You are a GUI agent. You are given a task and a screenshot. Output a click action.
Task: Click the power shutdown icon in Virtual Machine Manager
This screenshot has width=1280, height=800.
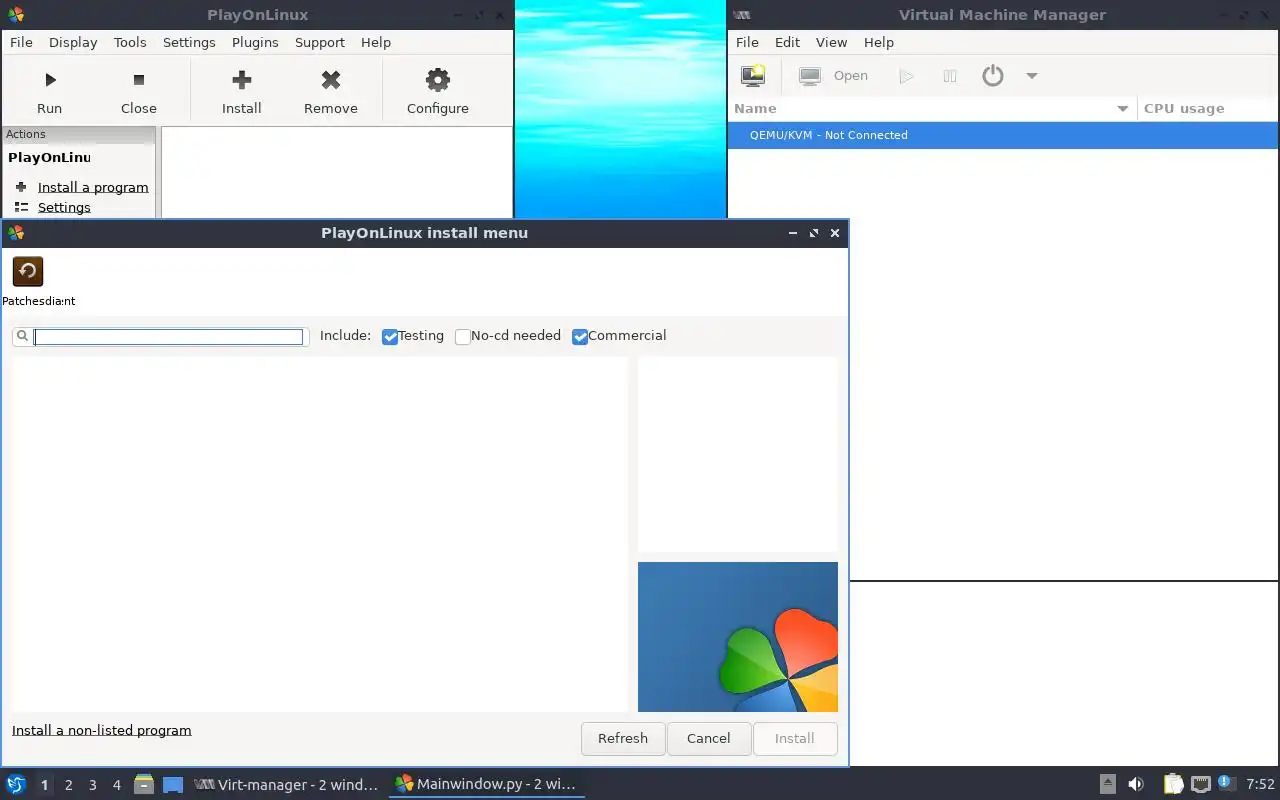992,76
